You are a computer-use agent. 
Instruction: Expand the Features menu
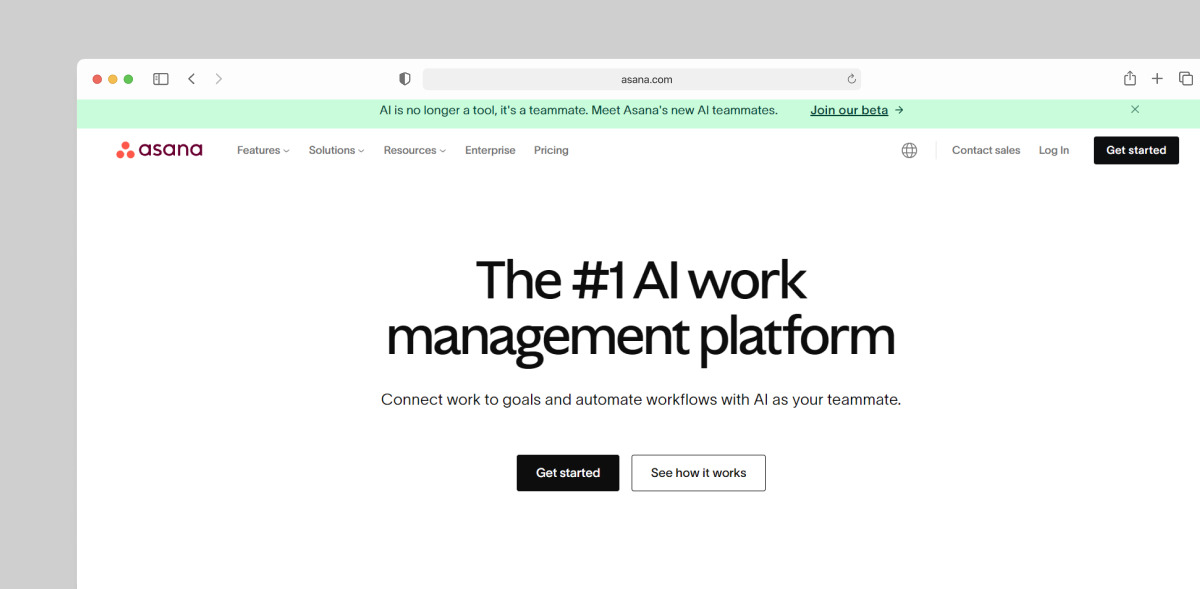coord(263,150)
